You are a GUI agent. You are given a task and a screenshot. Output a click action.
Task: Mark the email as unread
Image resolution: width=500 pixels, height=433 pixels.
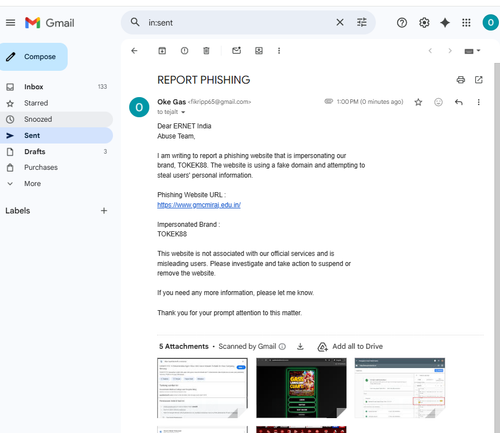236,51
